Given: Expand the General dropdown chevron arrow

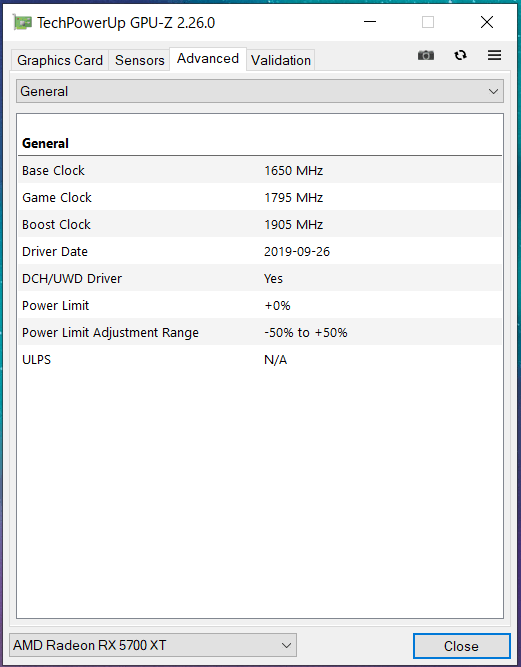Looking at the screenshot, I should [x=493, y=91].
